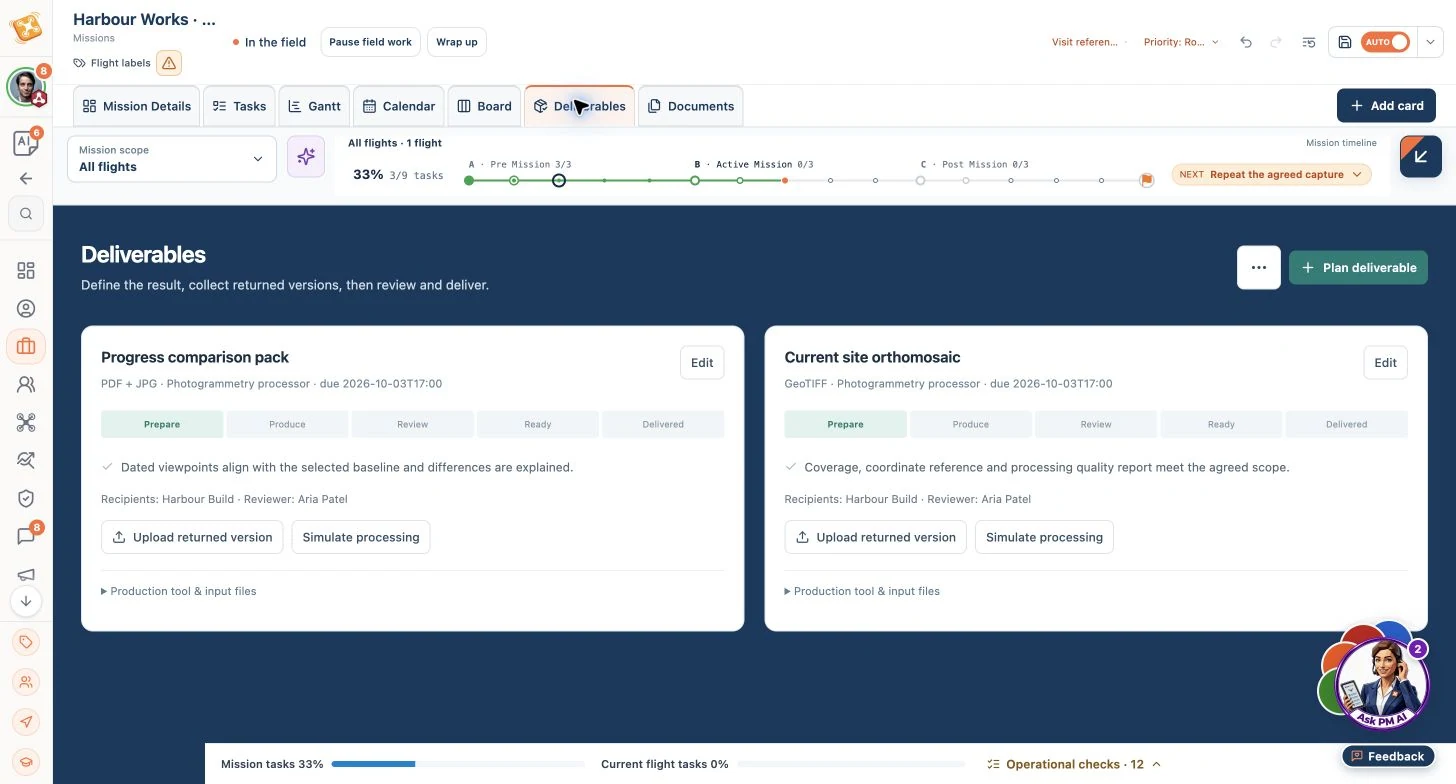Click the orange flag end marker on timeline

point(1147,181)
